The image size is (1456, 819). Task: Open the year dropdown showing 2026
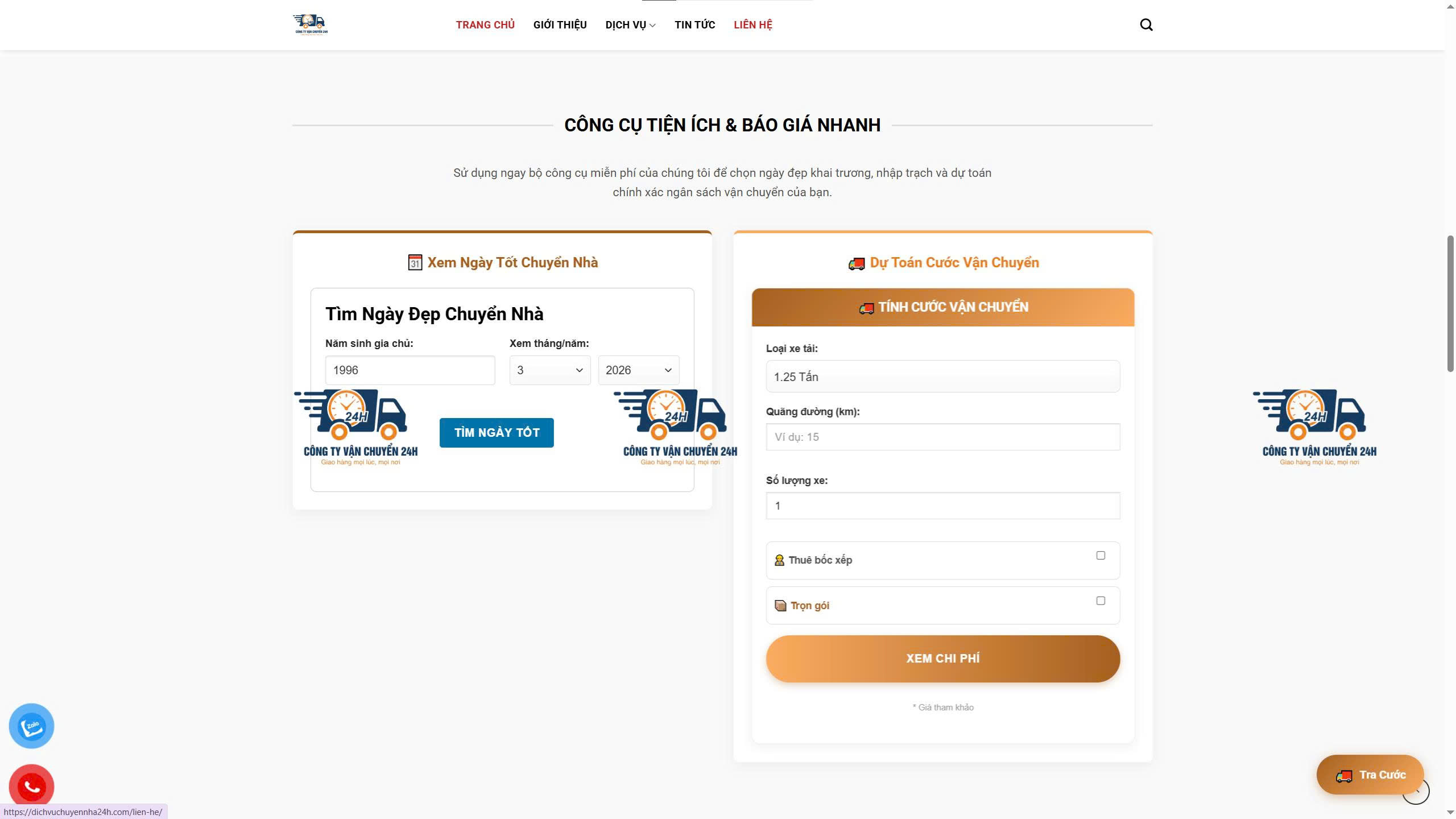pyautogui.click(x=638, y=370)
